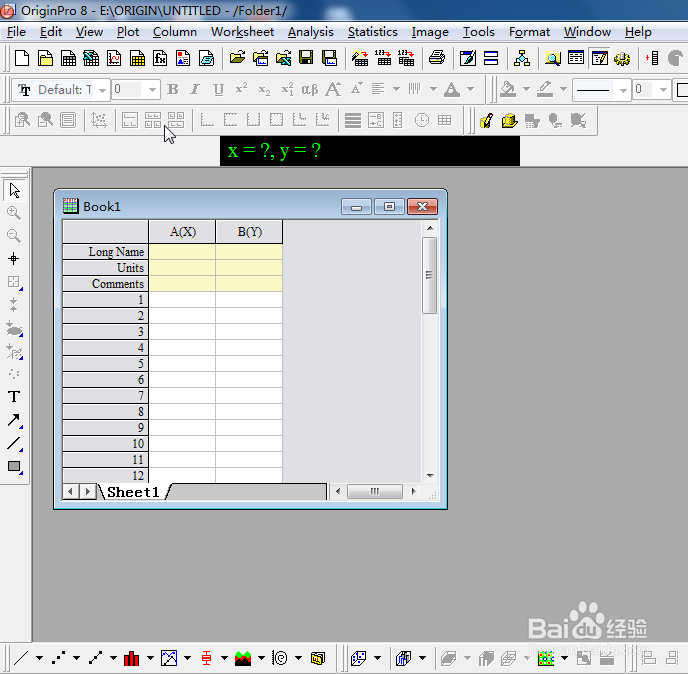Expand the Column chart type arrow
688x674 pixels.
(x=150, y=658)
